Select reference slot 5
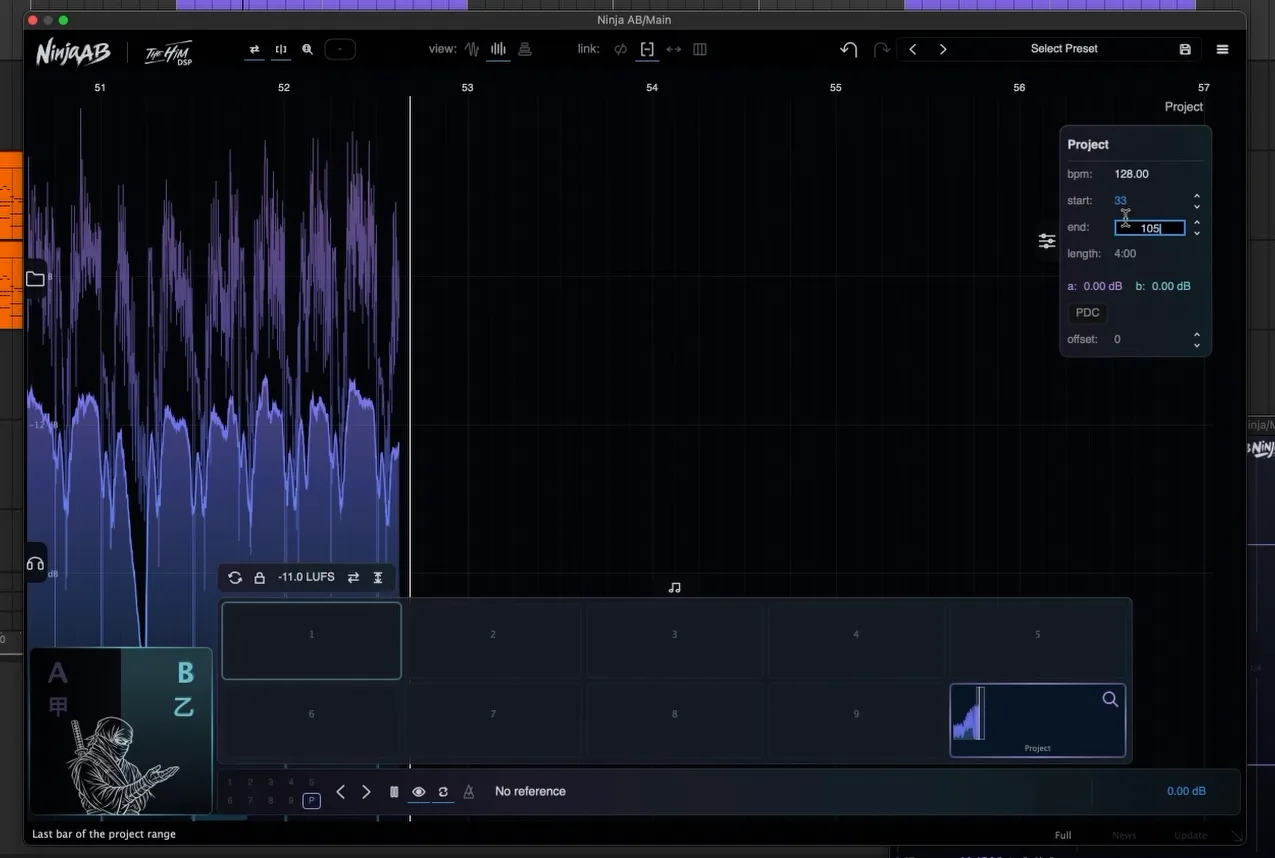The height and width of the screenshot is (858, 1275). click(1038, 640)
